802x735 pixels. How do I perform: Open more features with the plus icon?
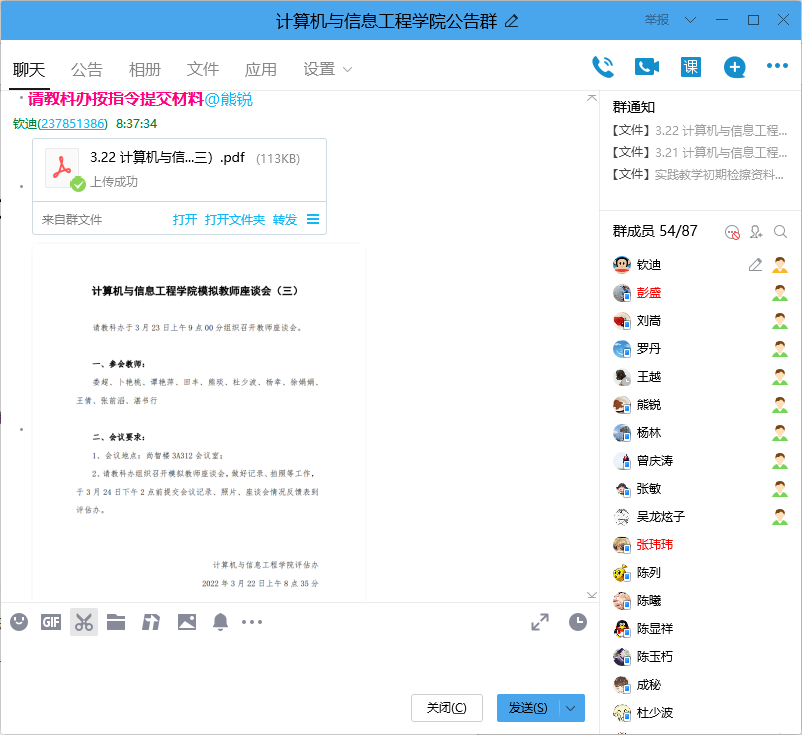click(x=734, y=64)
